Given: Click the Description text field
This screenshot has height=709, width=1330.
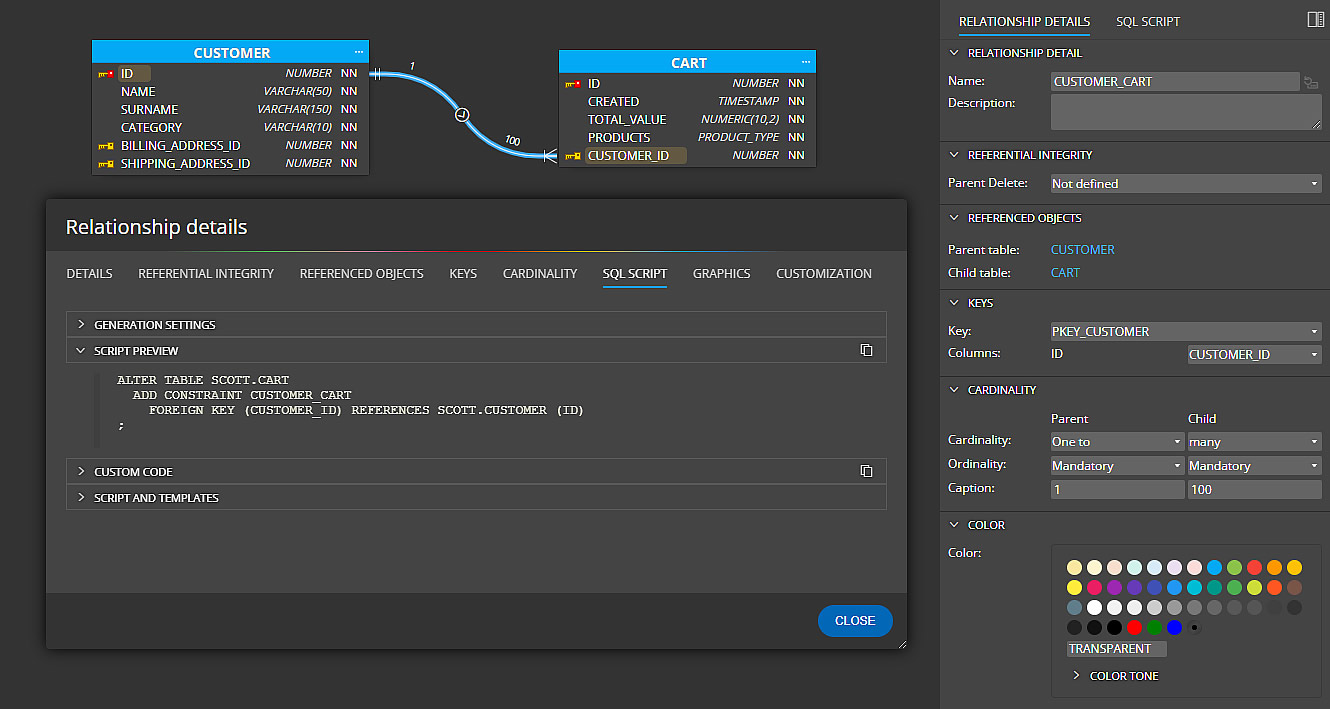Looking at the screenshot, I should coord(1185,112).
